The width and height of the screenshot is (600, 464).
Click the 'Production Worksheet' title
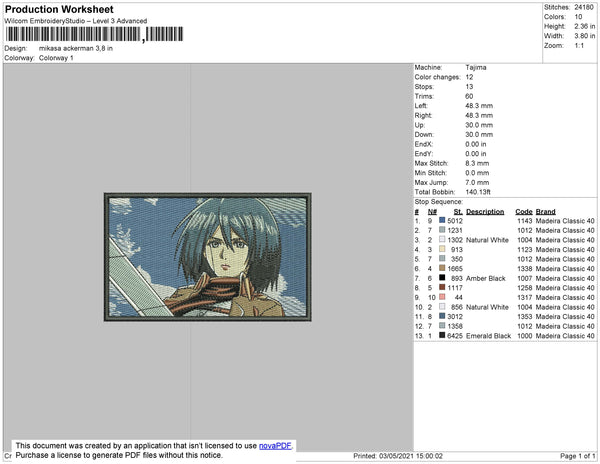coord(59,10)
